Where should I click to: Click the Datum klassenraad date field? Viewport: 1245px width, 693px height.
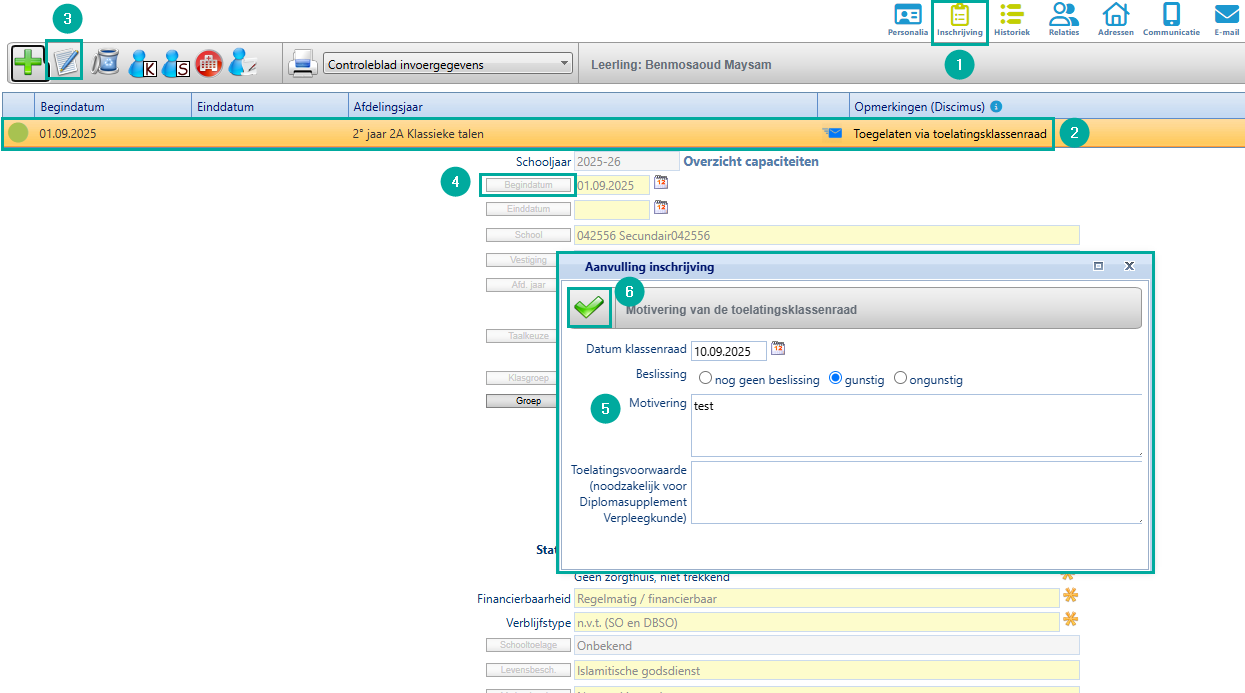point(728,351)
